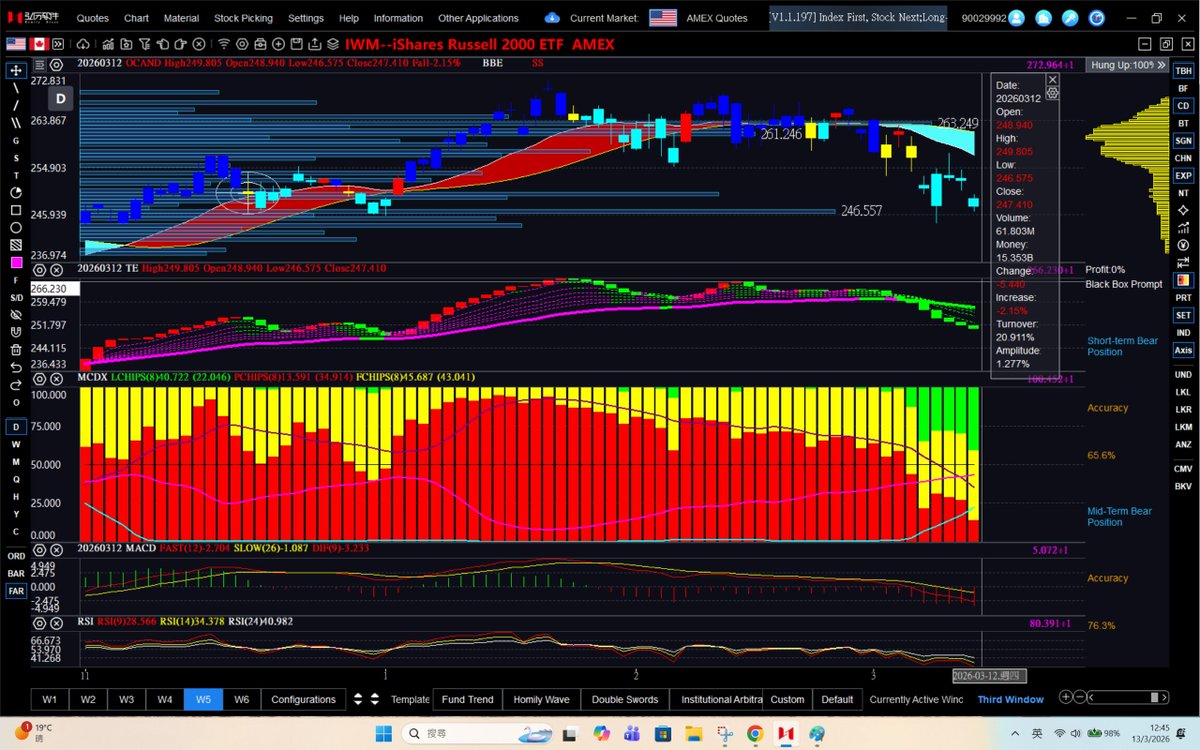Click the CHN sidebar button

(1183, 158)
